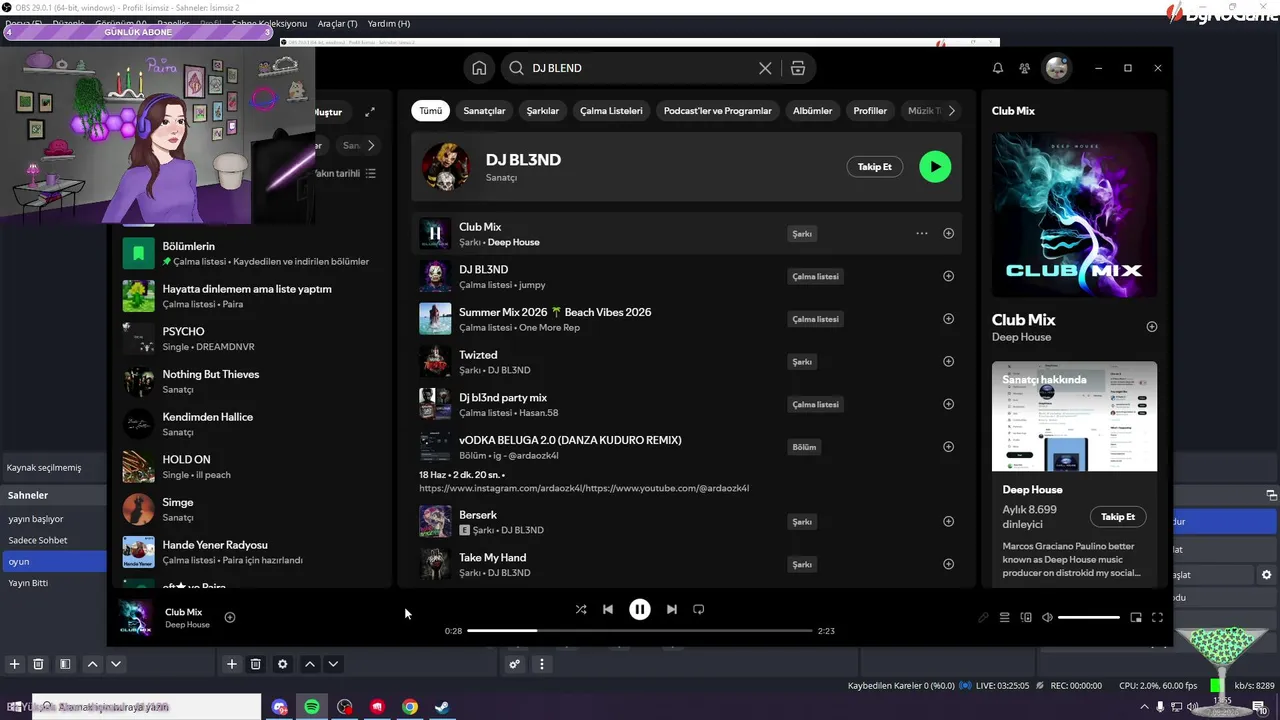
Task: Expand the Spotify library panel
Action: [370, 112]
